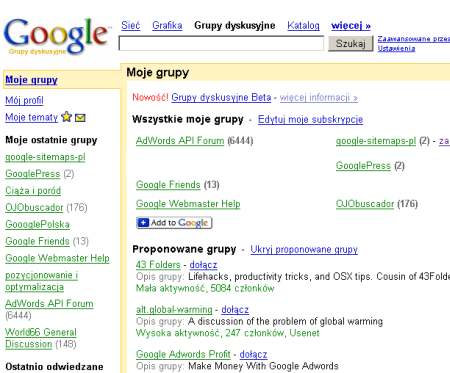The image size is (450, 373).
Task: Open GooglePress in main list
Action: coord(363,166)
